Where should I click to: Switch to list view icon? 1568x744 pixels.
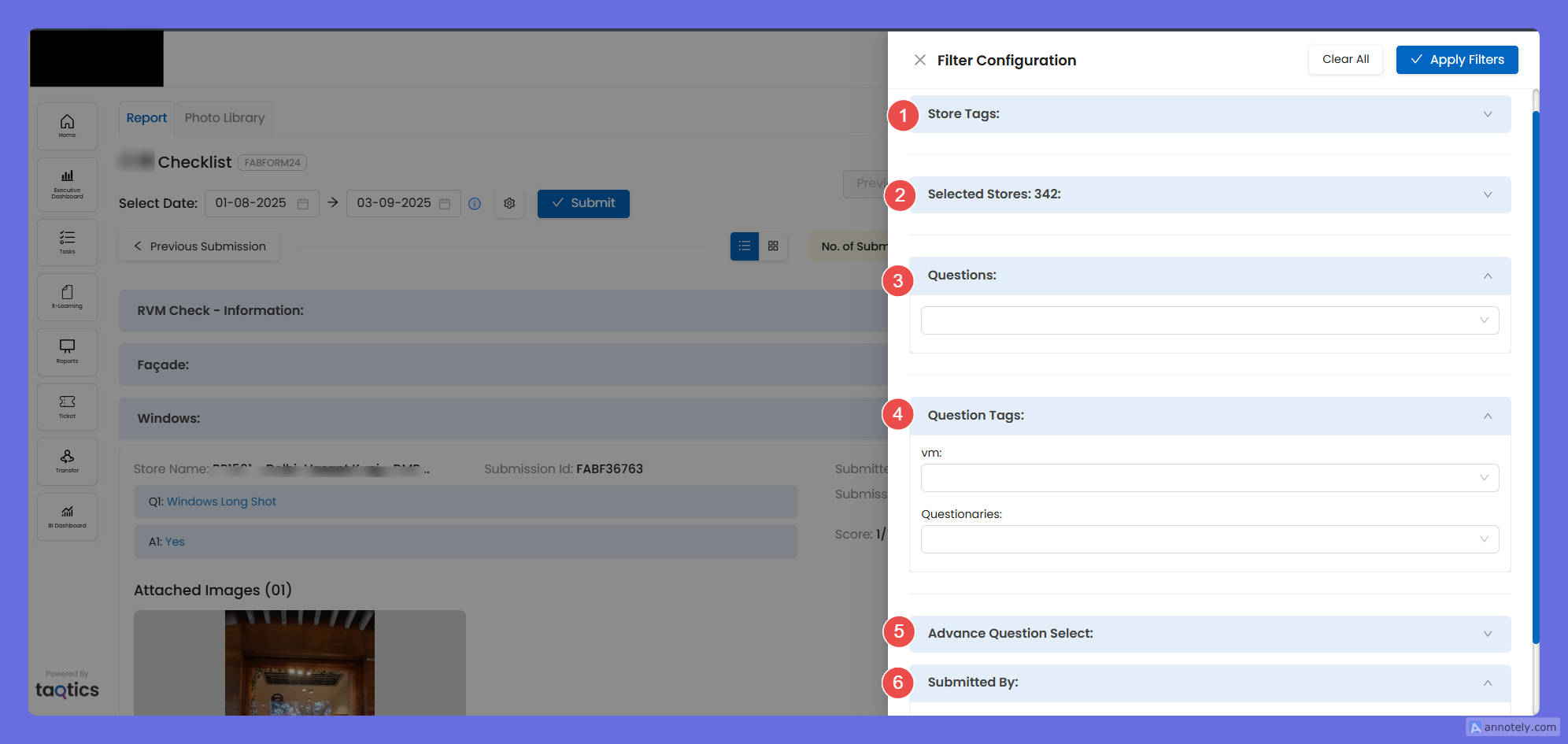[x=745, y=246]
